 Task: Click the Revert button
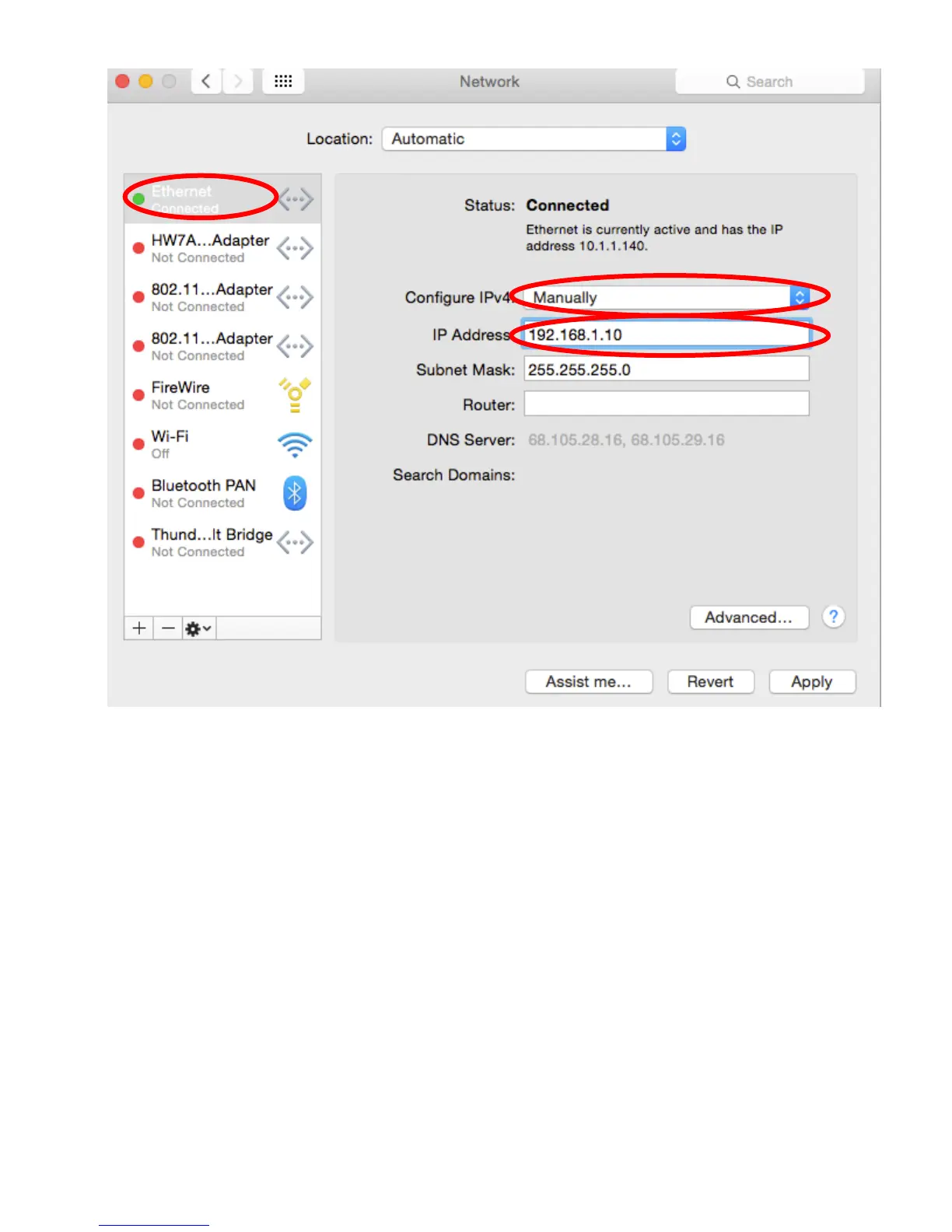click(711, 682)
